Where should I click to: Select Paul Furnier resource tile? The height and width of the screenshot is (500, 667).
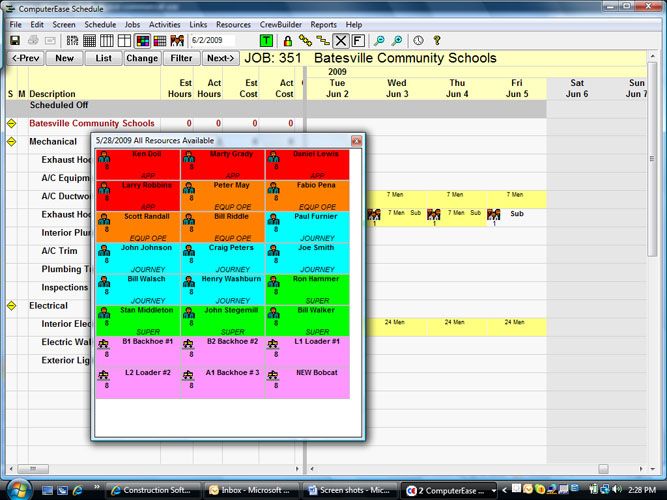click(307, 227)
